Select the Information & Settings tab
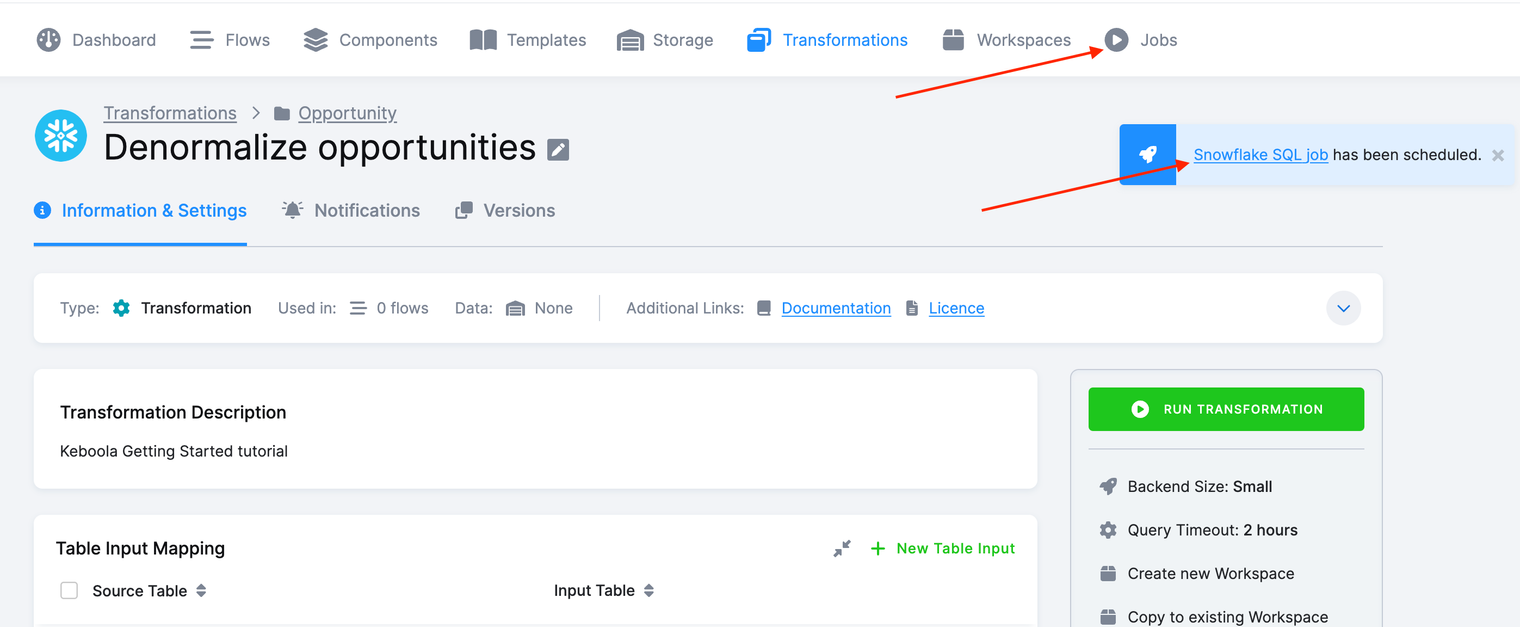The height and width of the screenshot is (627, 1520). (140, 210)
